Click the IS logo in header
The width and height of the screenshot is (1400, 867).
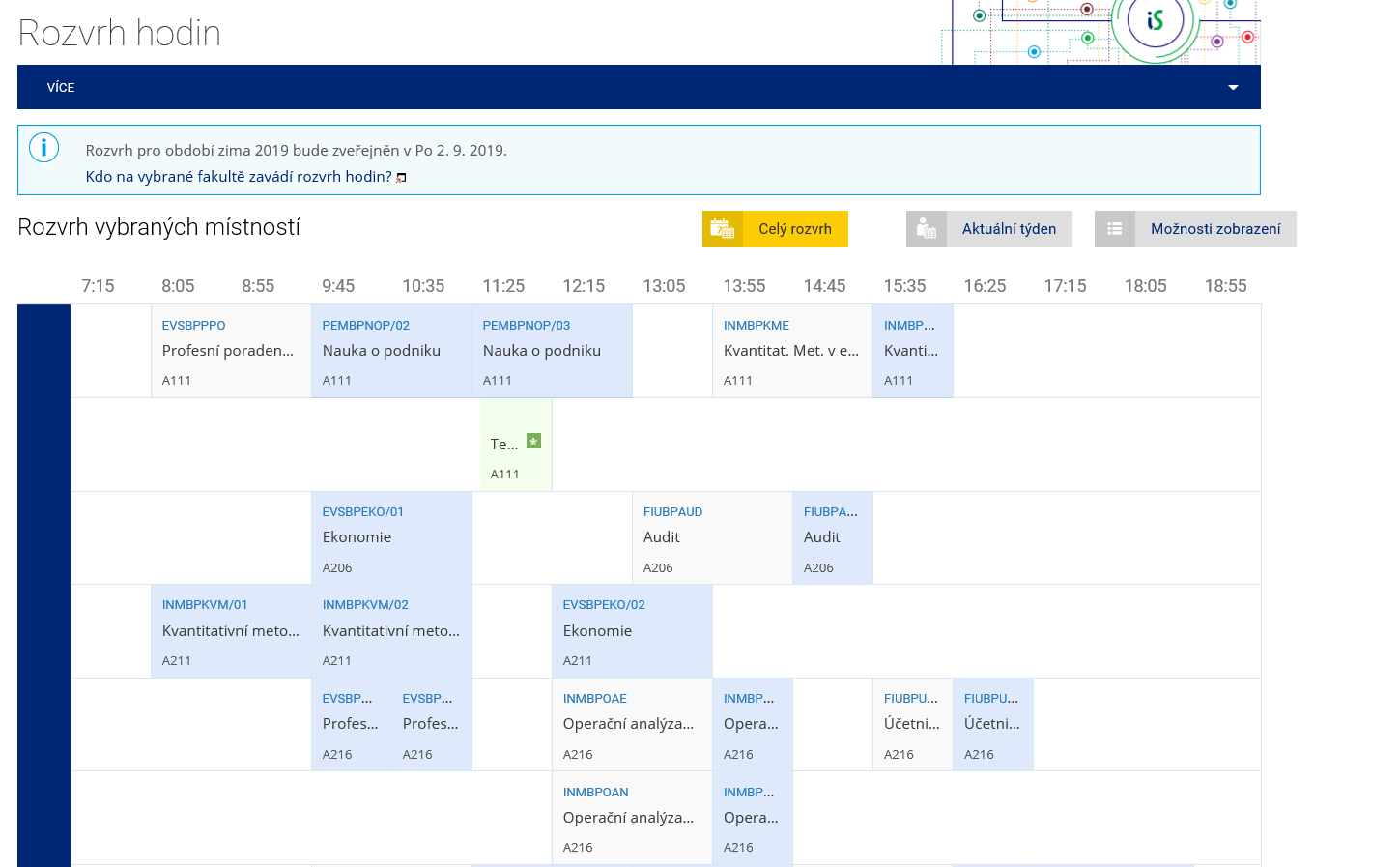(1155, 20)
